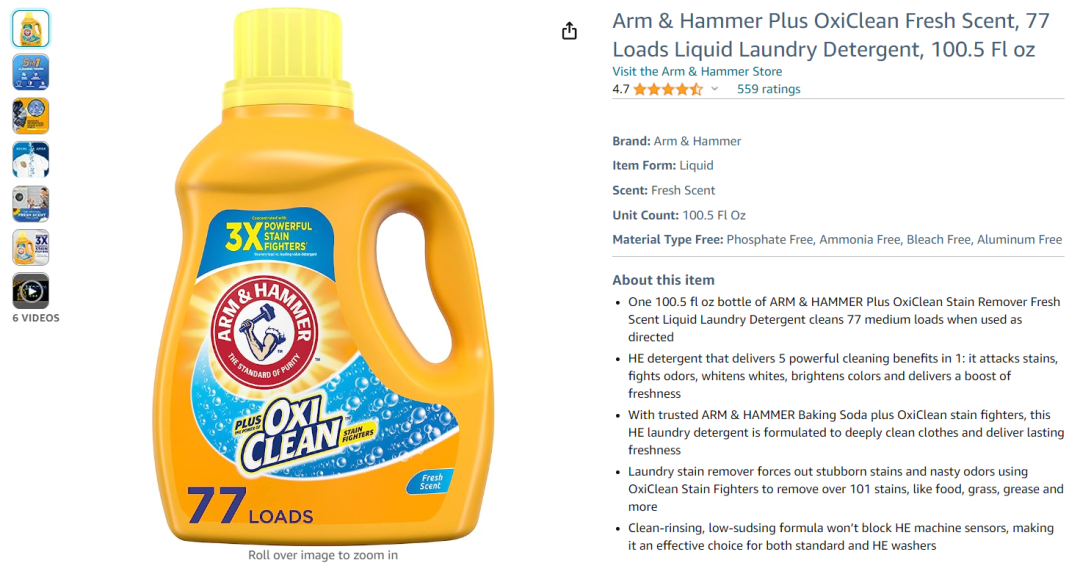Click the share icon beside the product image
The height and width of the screenshot is (571, 1080).
569,30
